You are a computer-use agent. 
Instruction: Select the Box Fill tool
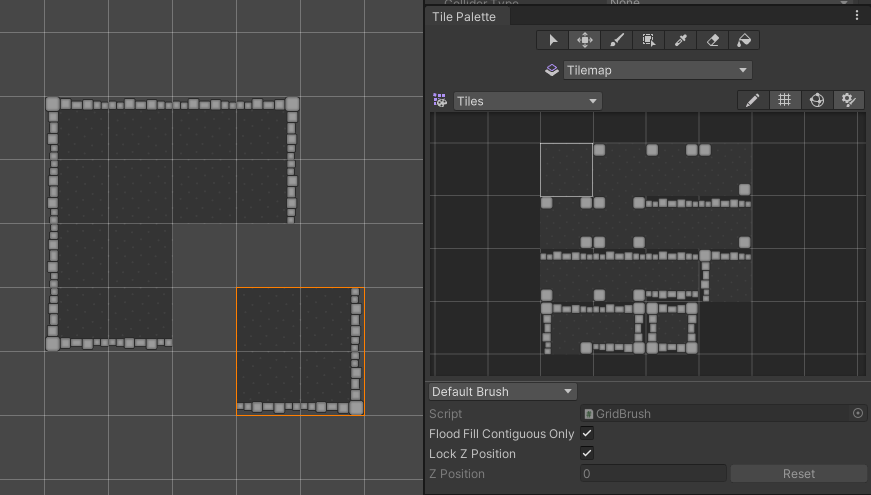tap(648, 40)
